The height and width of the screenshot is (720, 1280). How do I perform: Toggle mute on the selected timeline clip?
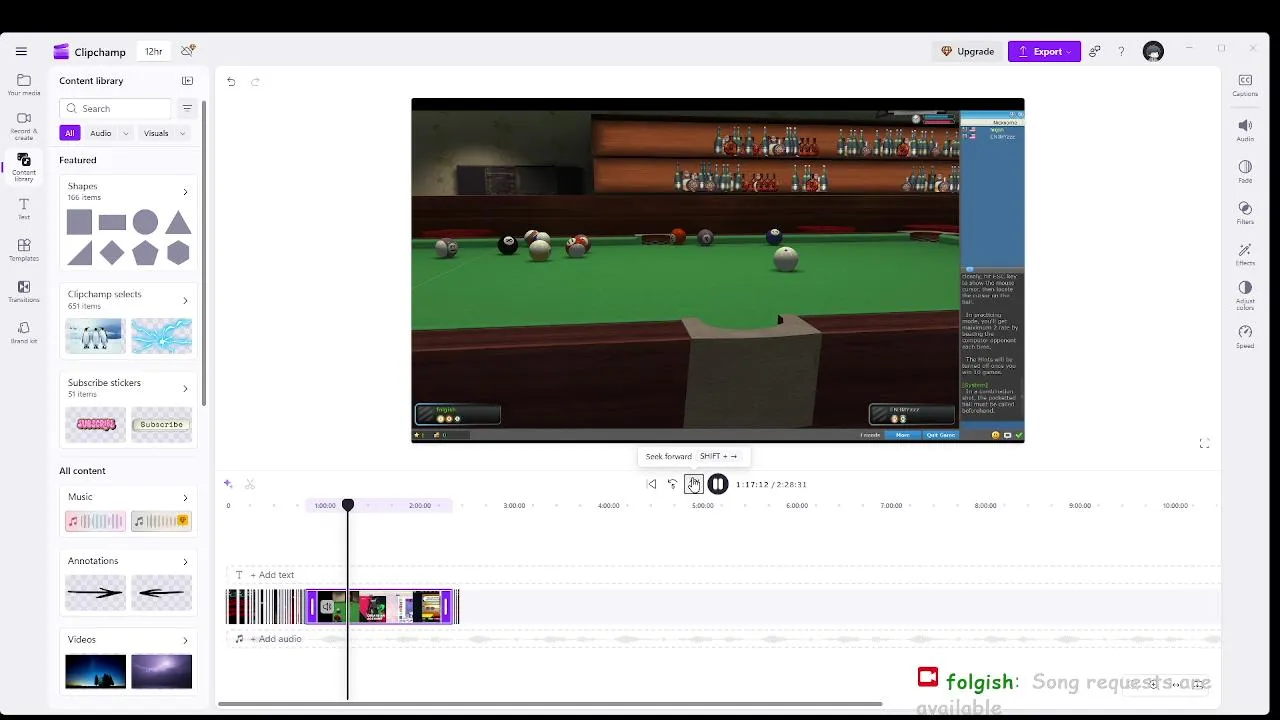[x=327, y=607]
